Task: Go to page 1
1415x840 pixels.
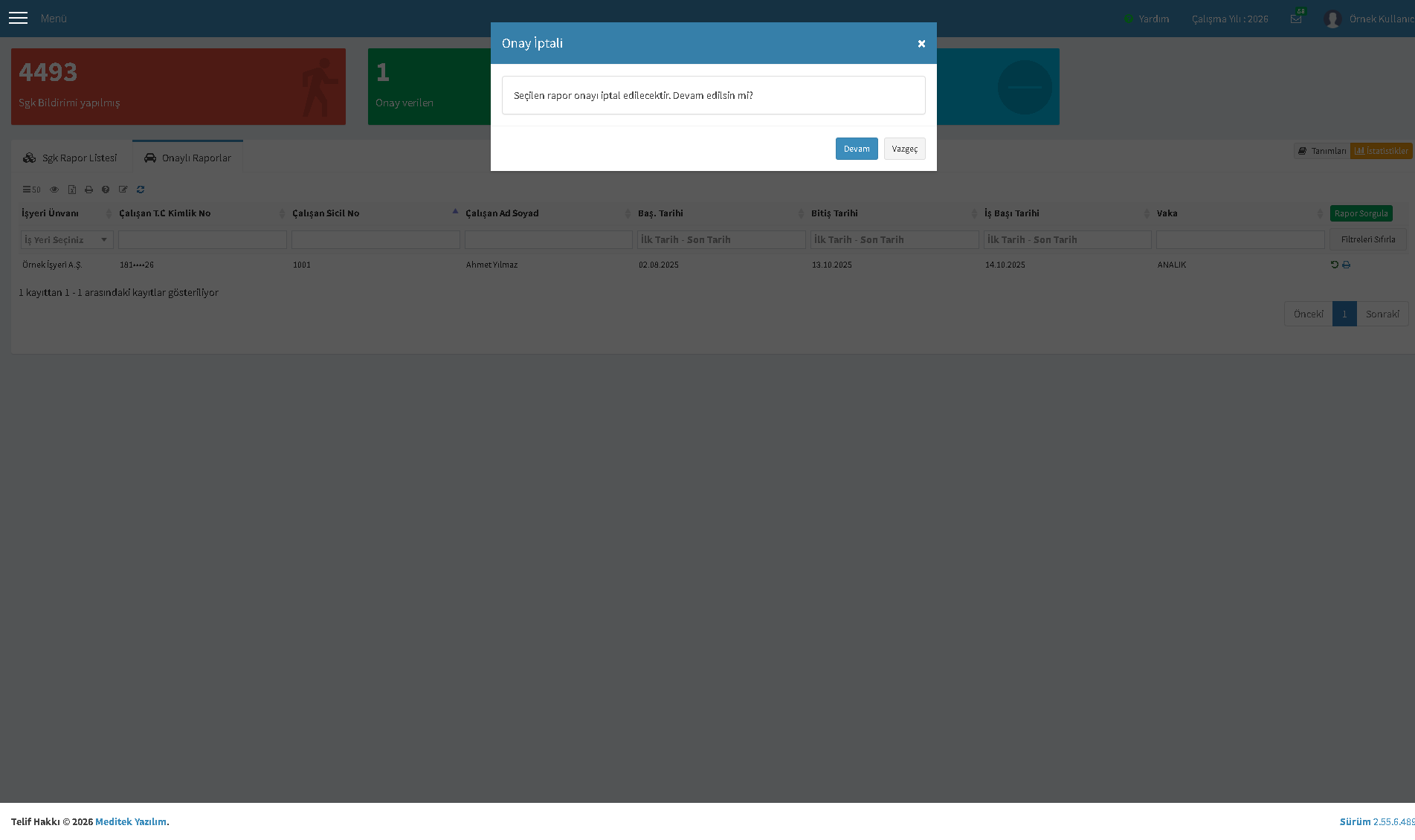Action: 1344,314
